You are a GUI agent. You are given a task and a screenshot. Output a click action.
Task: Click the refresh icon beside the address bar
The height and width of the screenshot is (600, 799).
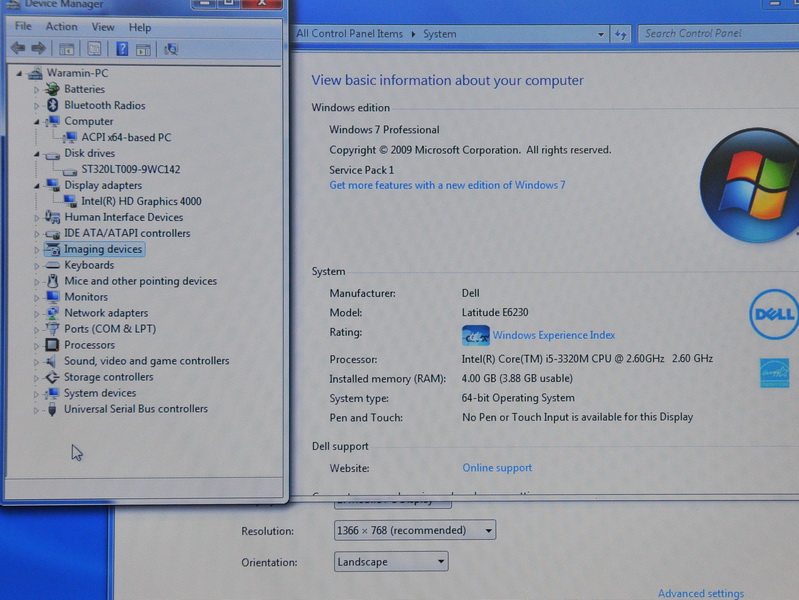[620, 35]
